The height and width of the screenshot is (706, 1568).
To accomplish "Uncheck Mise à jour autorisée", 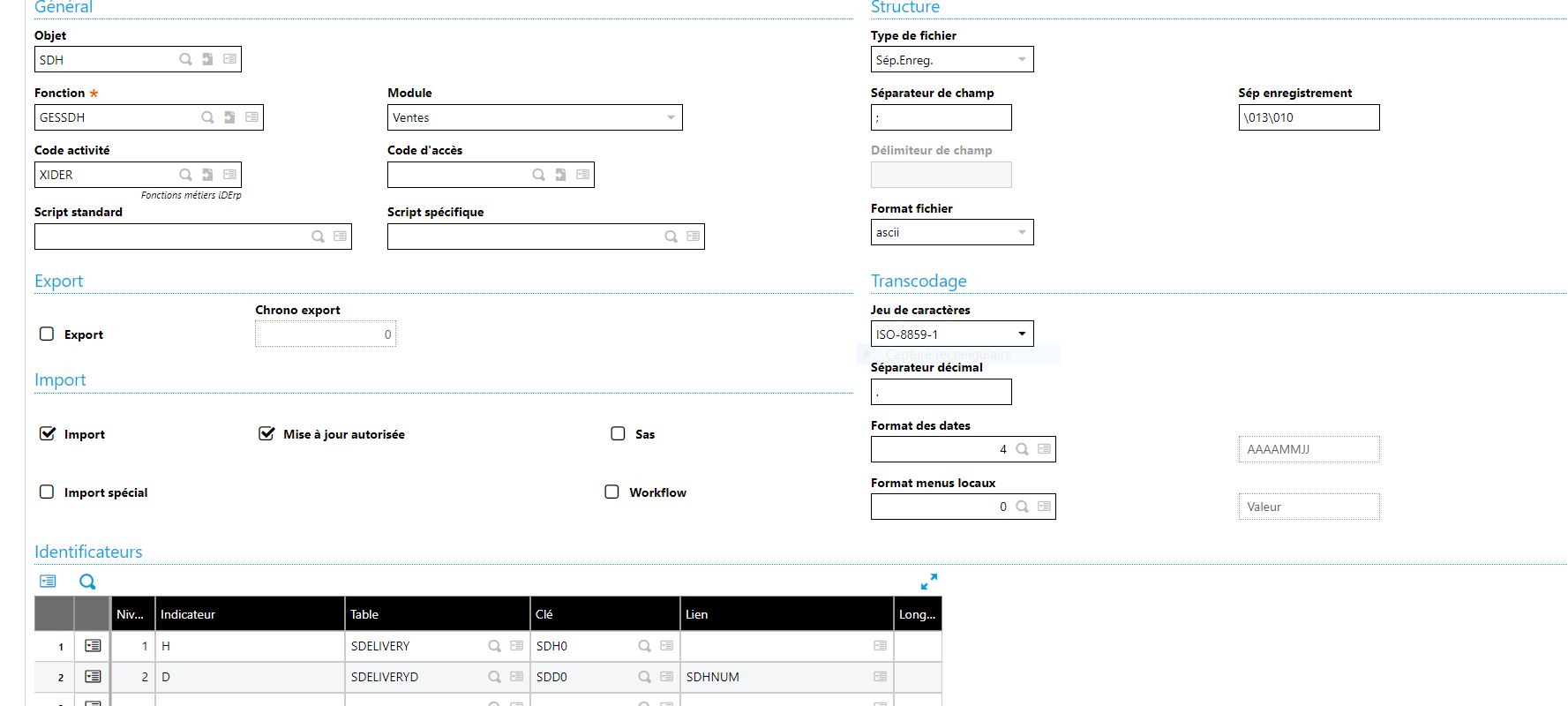I will click(x=266, y=433).
